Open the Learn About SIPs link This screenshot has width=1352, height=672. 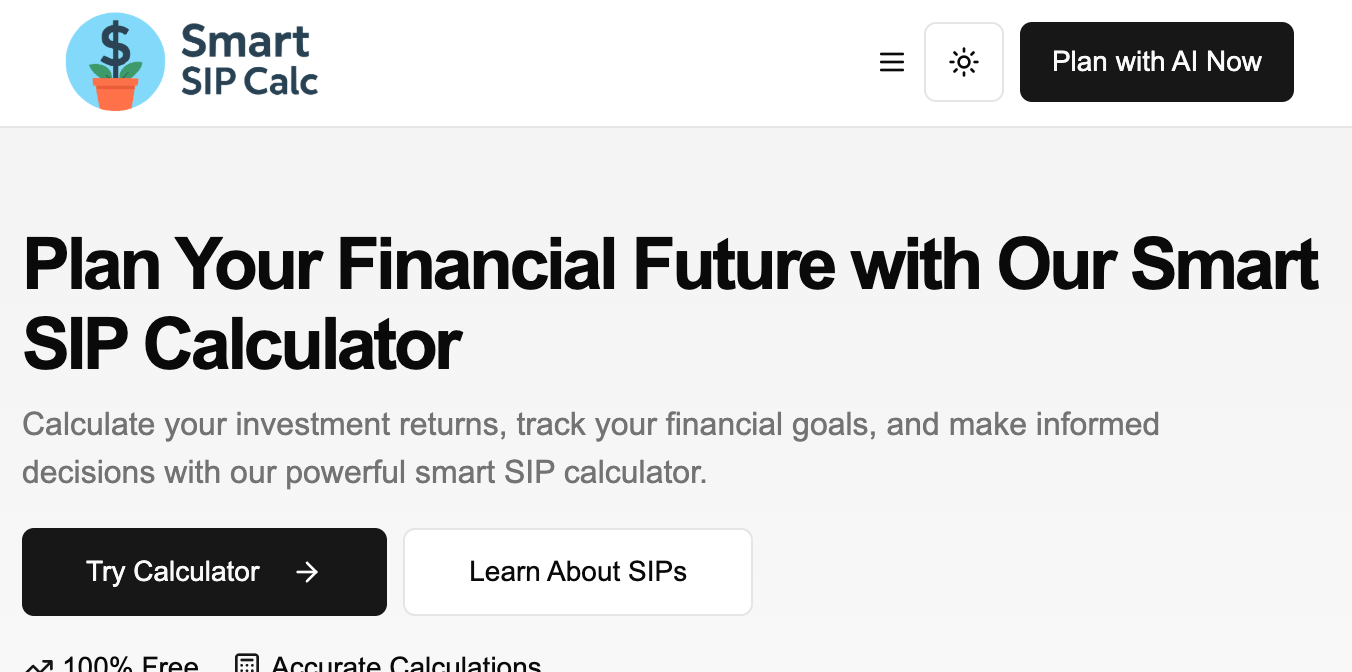click(577, 572)
